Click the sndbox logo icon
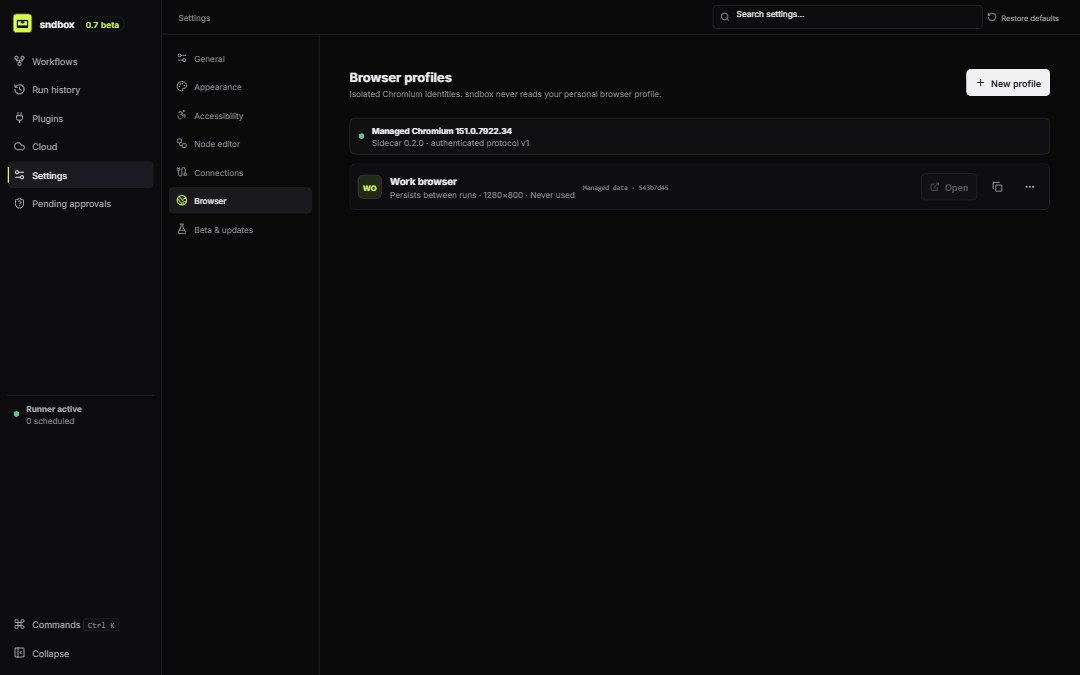 point(22,23)
